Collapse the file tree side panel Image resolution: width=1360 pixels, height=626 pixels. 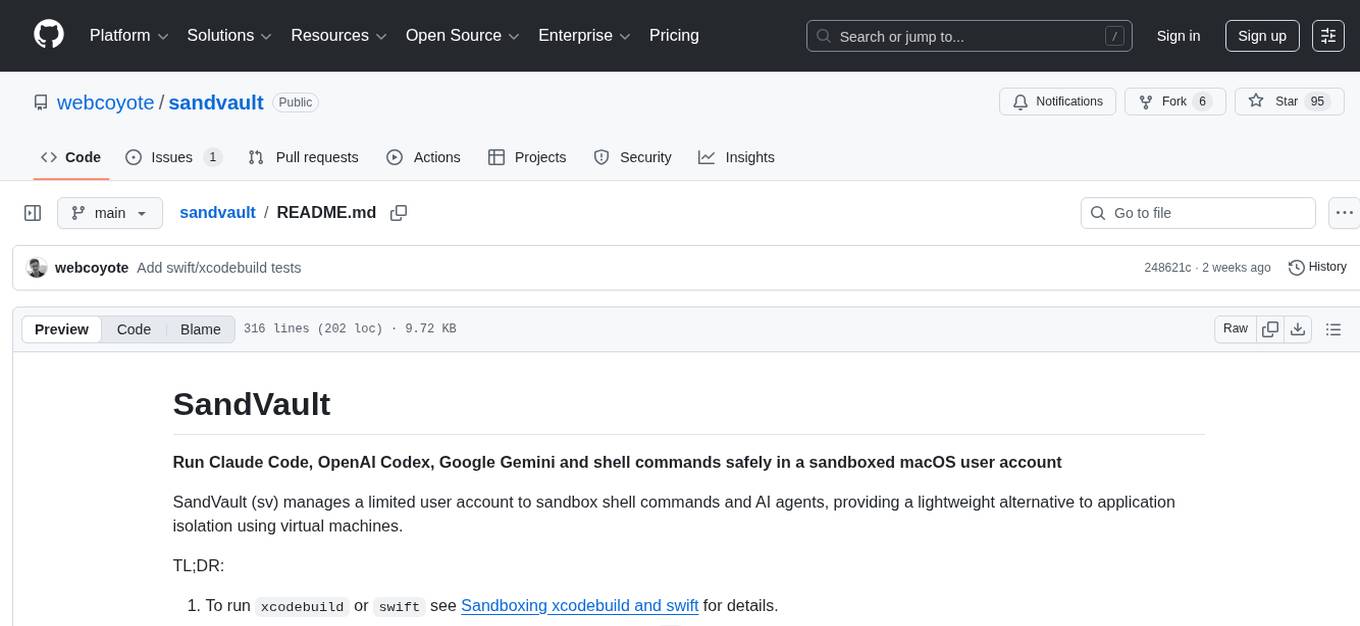32,213
